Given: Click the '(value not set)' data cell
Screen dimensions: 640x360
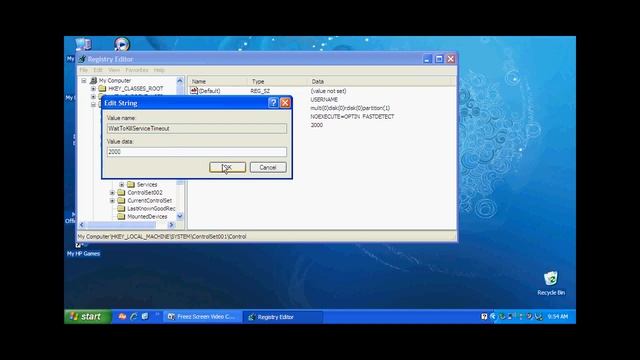Looking at the screenshot, I should [x=328, y=91].
